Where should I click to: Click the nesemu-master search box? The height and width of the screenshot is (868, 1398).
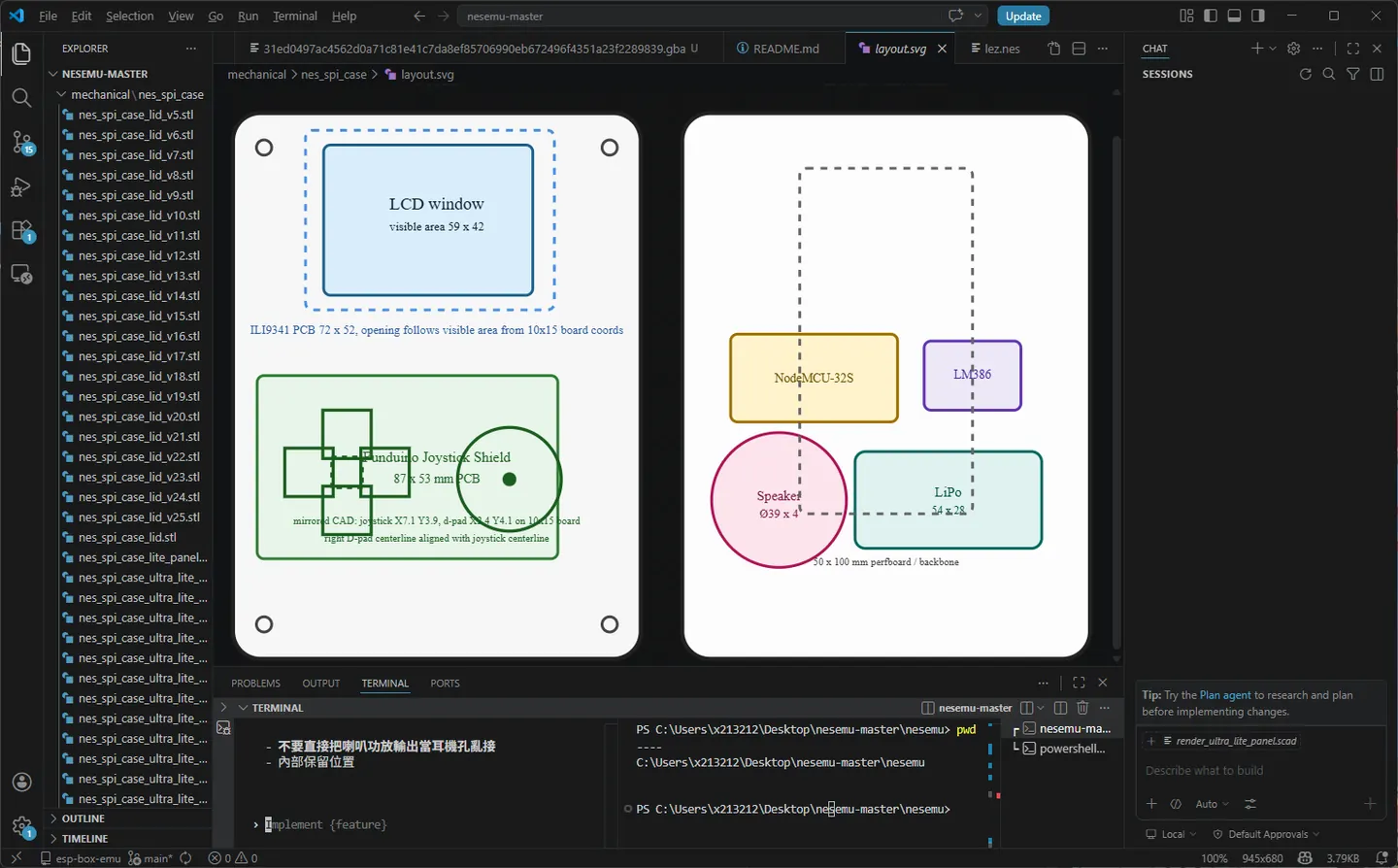click(x=722, y=16)
